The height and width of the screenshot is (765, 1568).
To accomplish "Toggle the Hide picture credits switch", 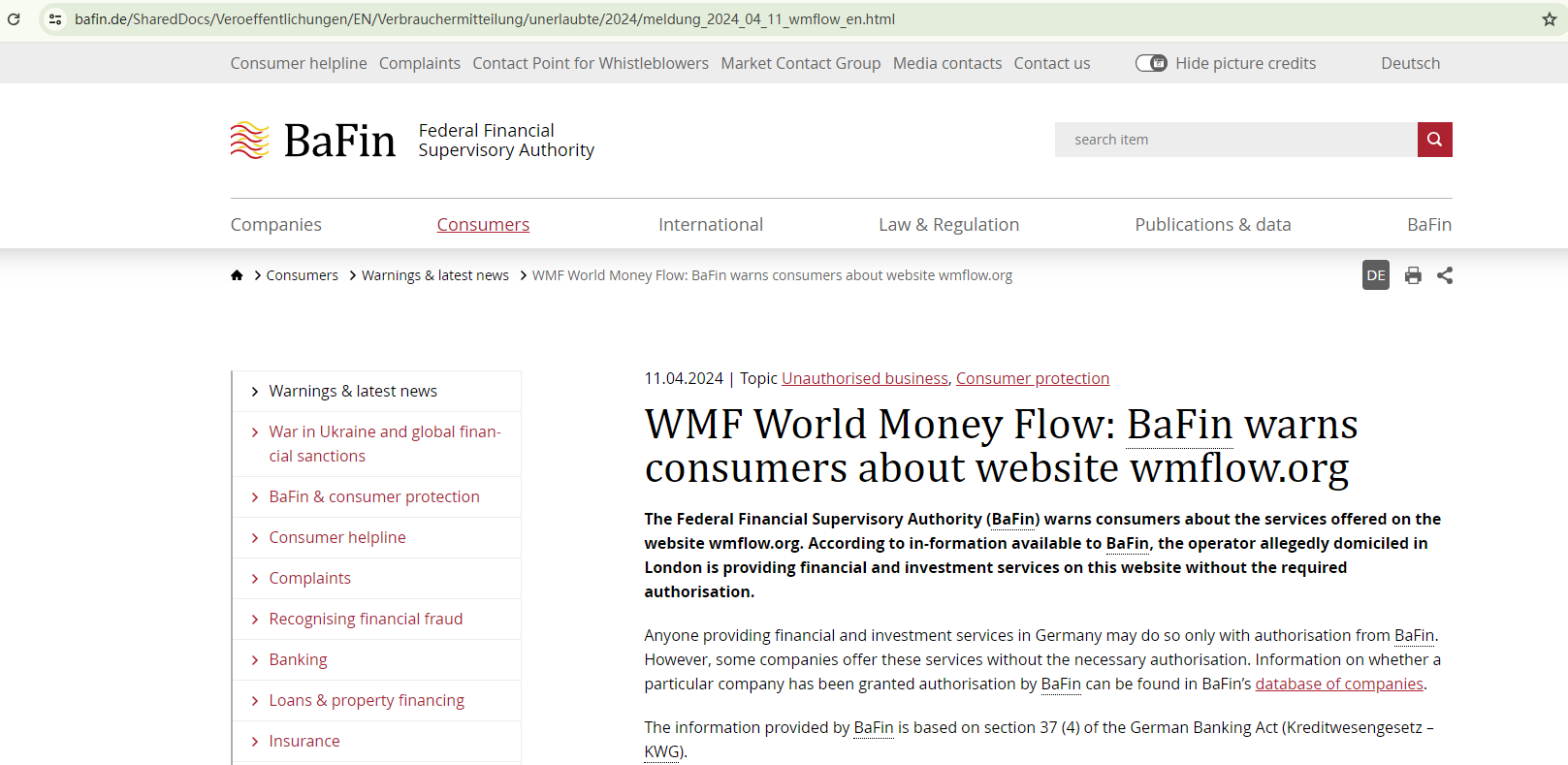I will click(1151, 63).
